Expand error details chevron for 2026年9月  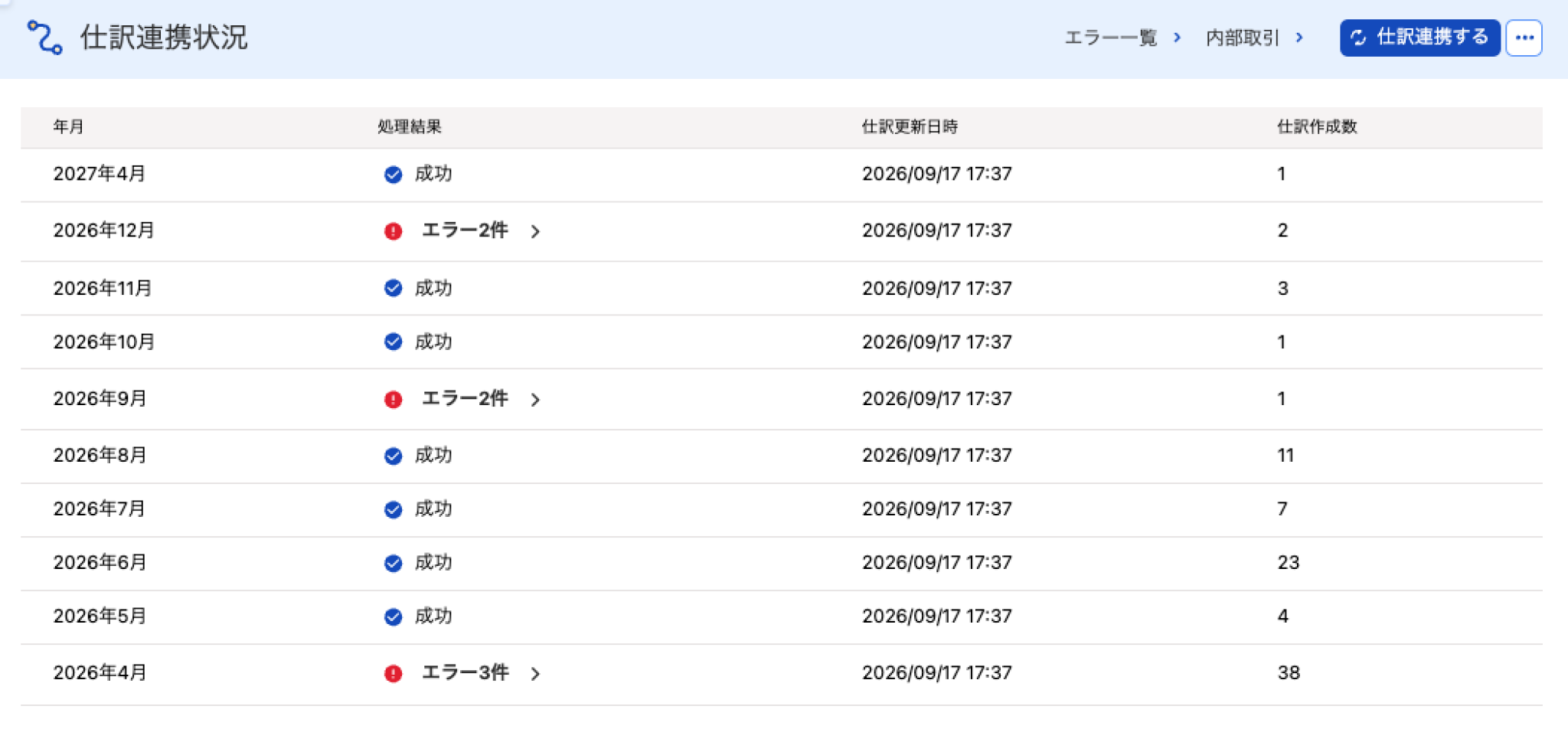point(535,400)
